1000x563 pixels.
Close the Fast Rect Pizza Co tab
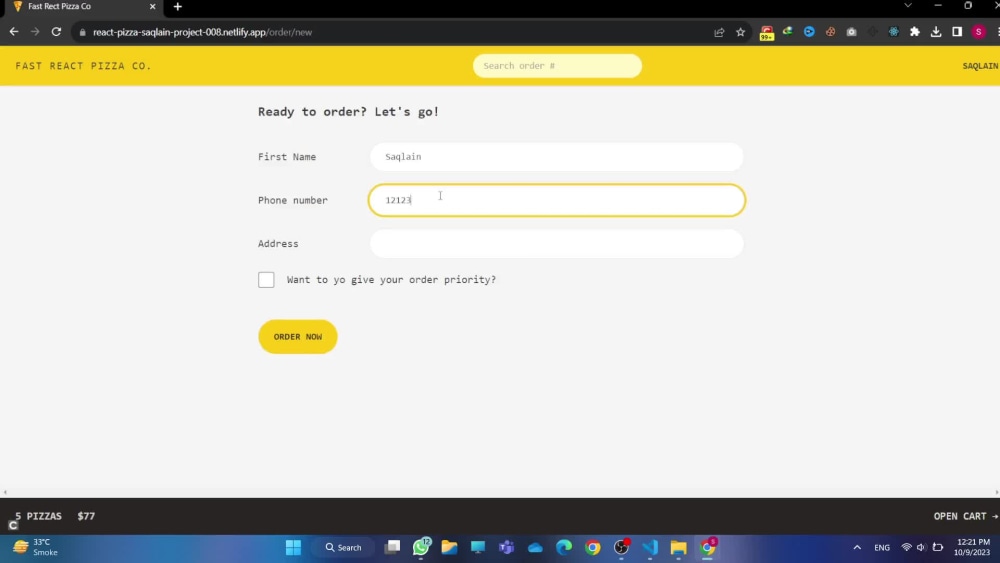(152, 6)
